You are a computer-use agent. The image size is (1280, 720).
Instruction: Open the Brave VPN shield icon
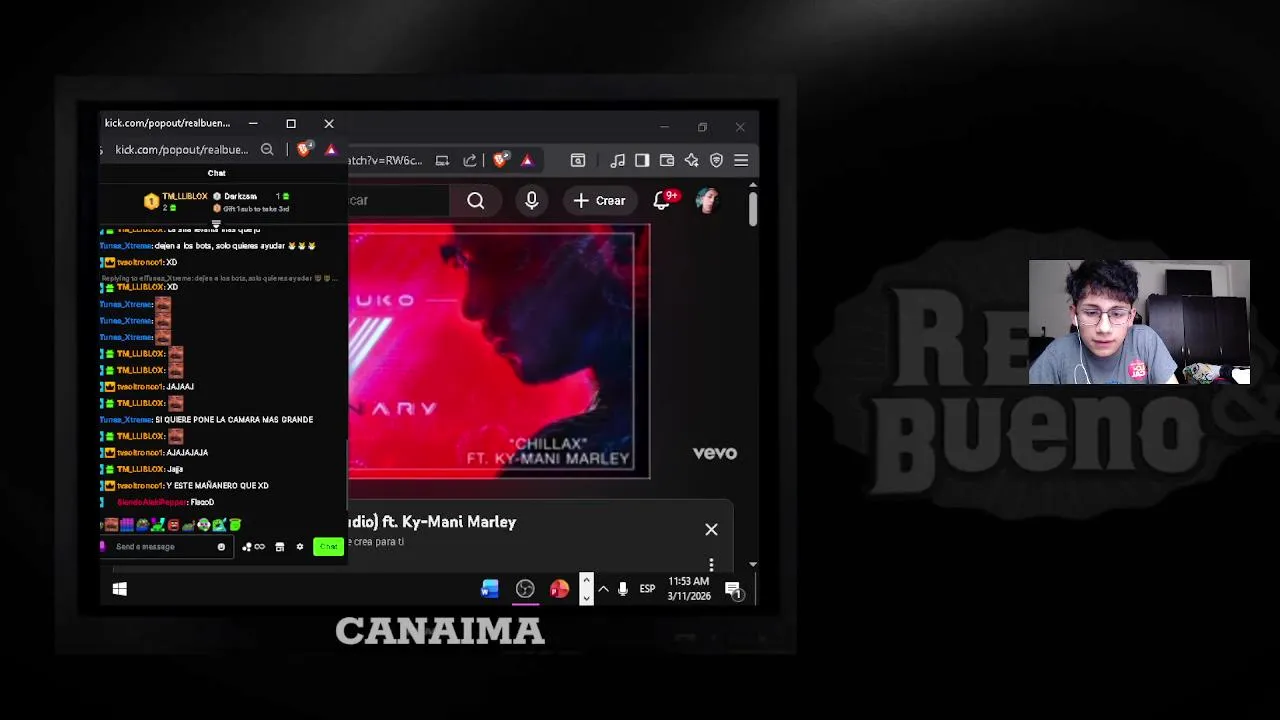coord(717,160)
